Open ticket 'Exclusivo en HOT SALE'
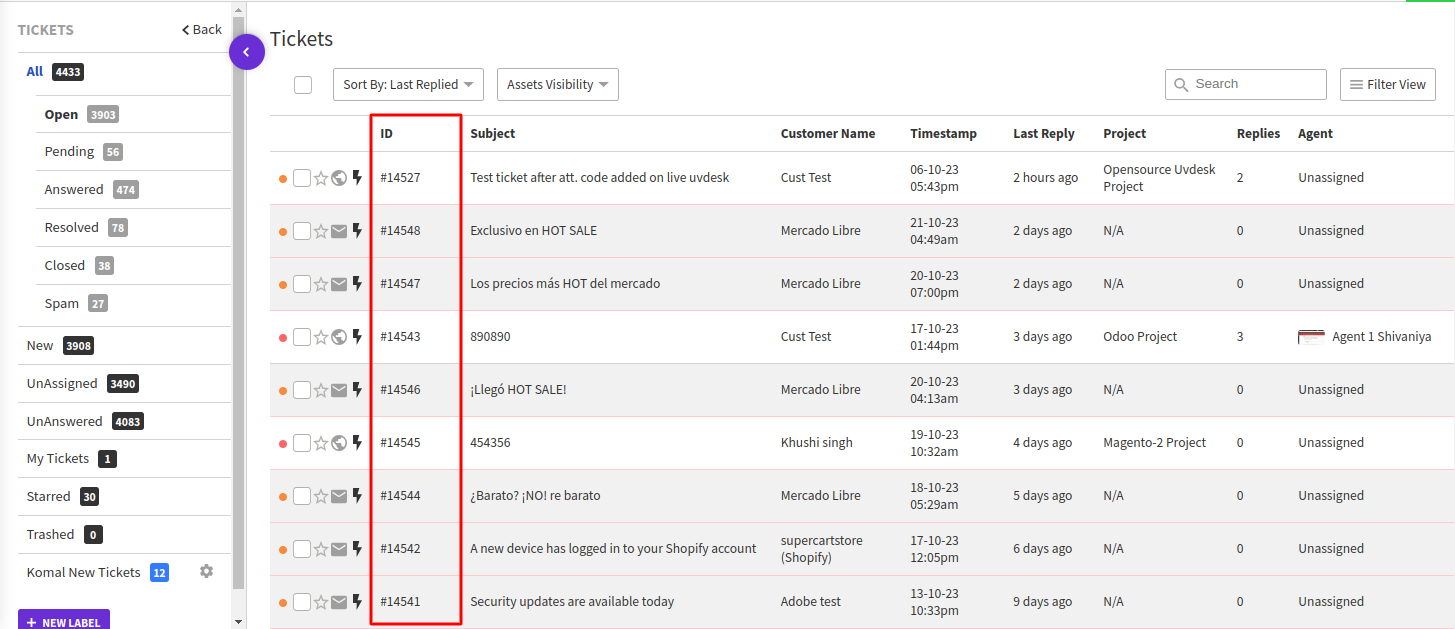 (x=533, y=231)
